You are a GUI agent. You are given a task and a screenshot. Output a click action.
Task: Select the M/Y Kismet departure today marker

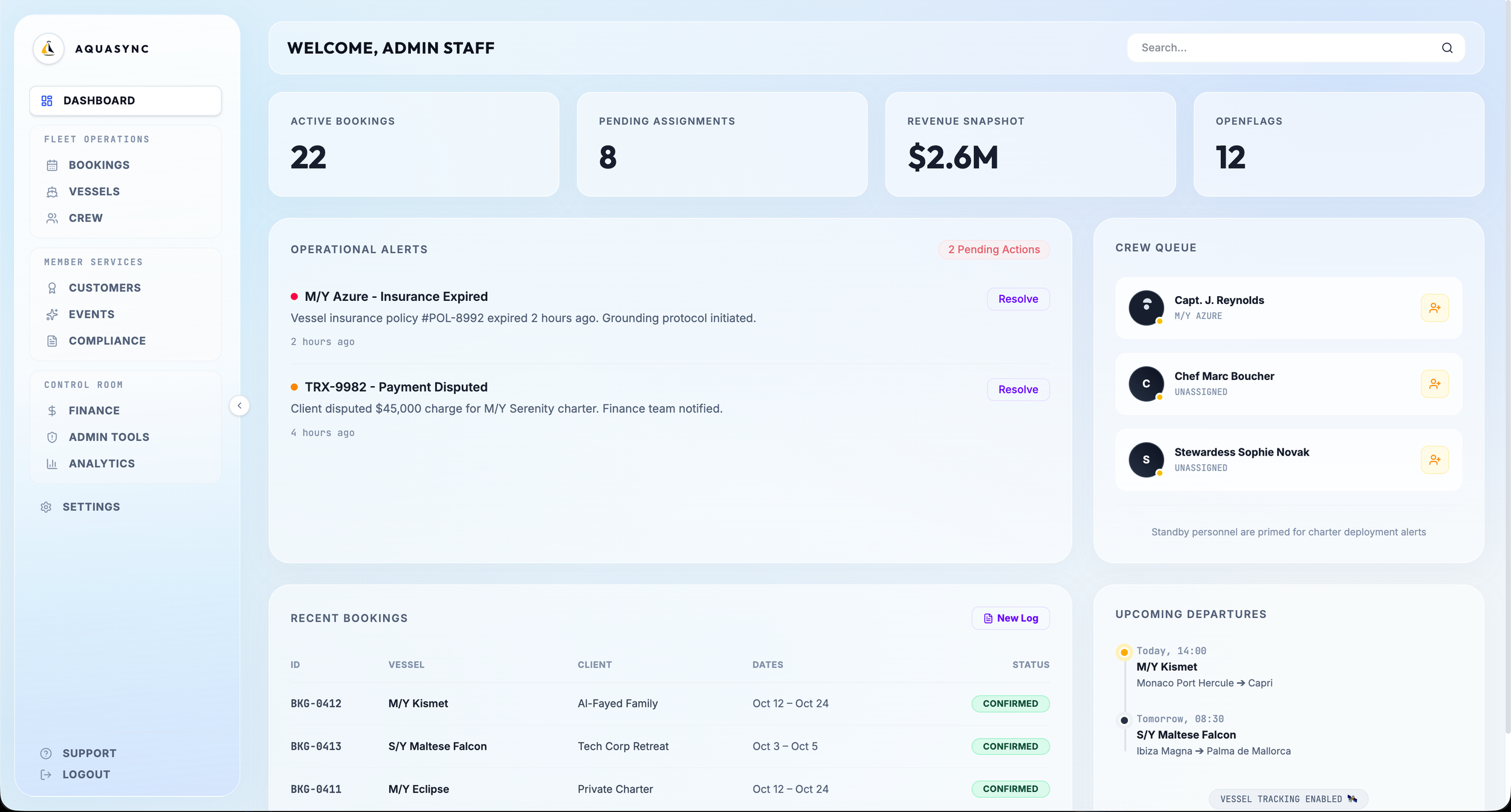(1124, 652)
